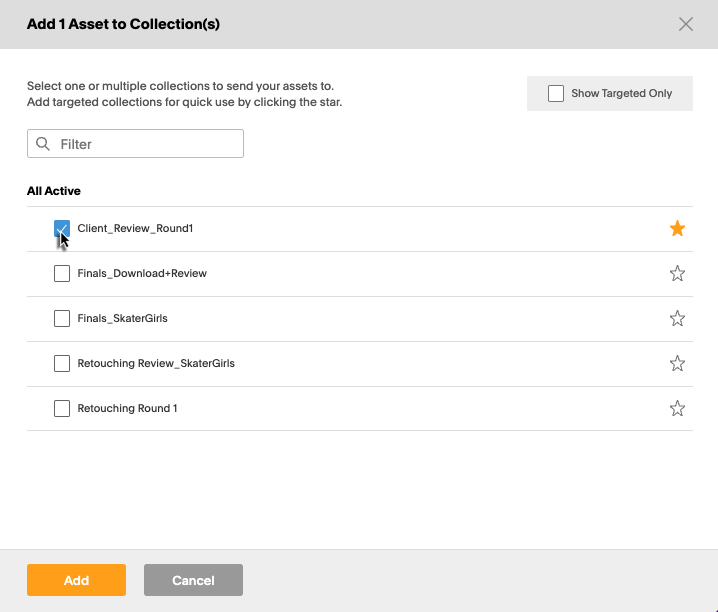Select the Finals_SkaterGirls collection name

click(x=122, y=318)
